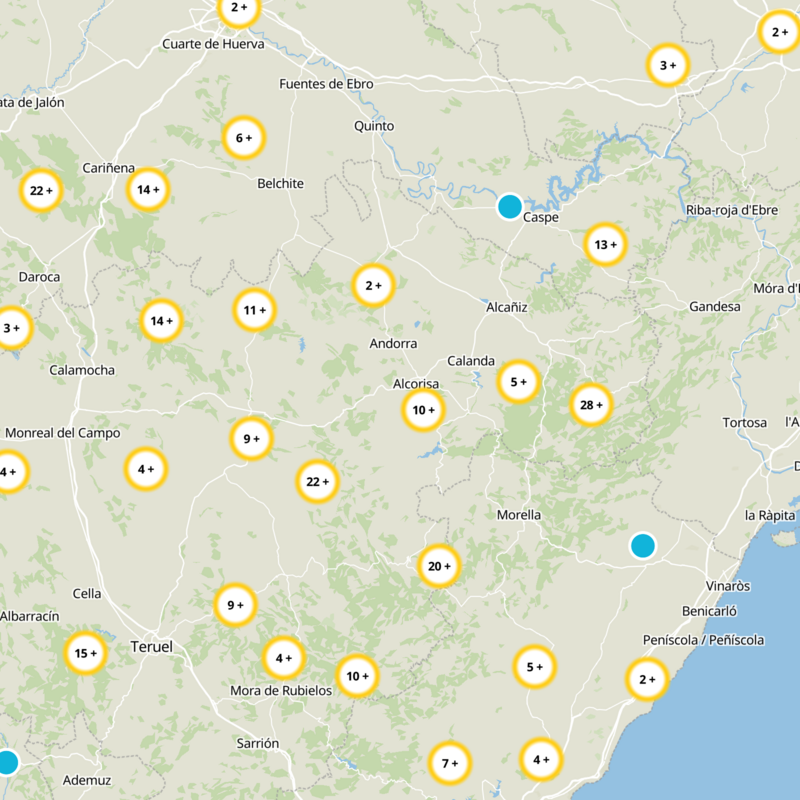
Task: Click the 15+ cluster near Albarracín
Action: click(85, 653)
